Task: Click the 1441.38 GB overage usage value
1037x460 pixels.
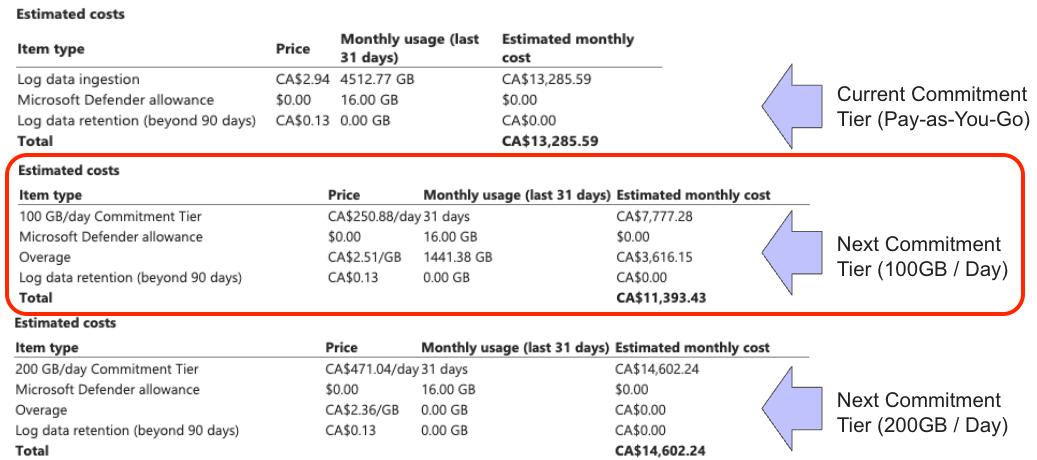Action: [x=458, y=257]
